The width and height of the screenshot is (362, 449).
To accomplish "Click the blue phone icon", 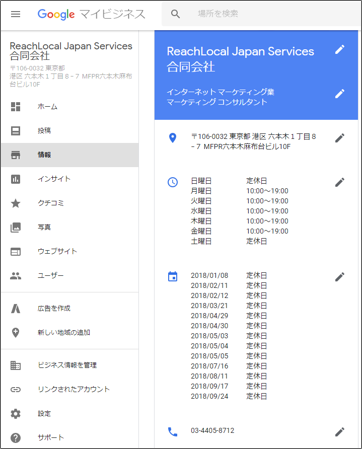I will tap(173, 432).
